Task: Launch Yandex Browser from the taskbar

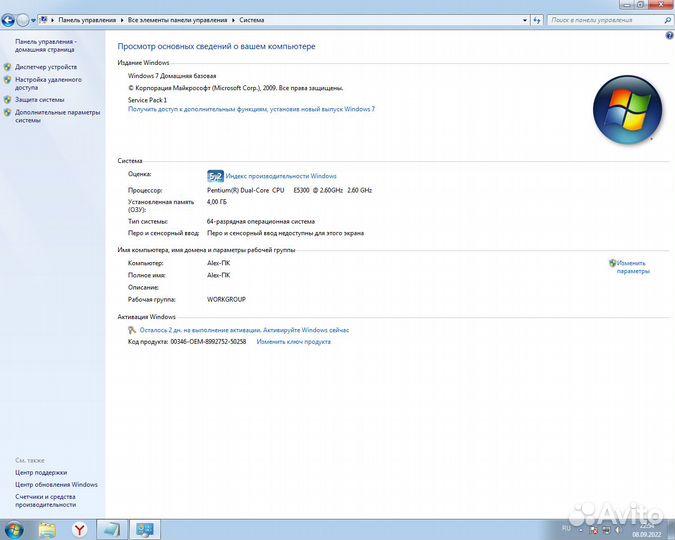Action: pos(79,529)
